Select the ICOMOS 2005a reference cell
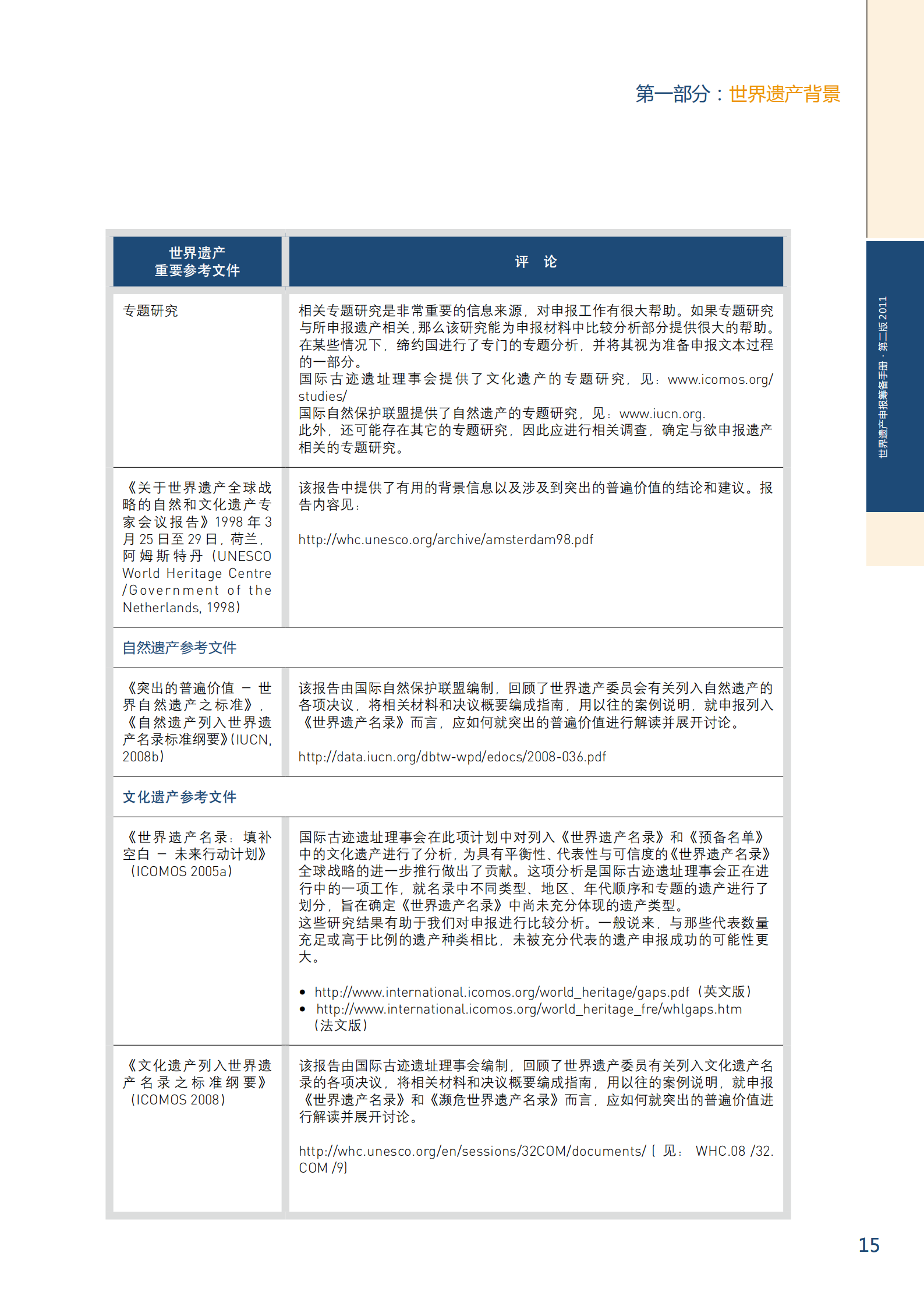 [197, 854]
